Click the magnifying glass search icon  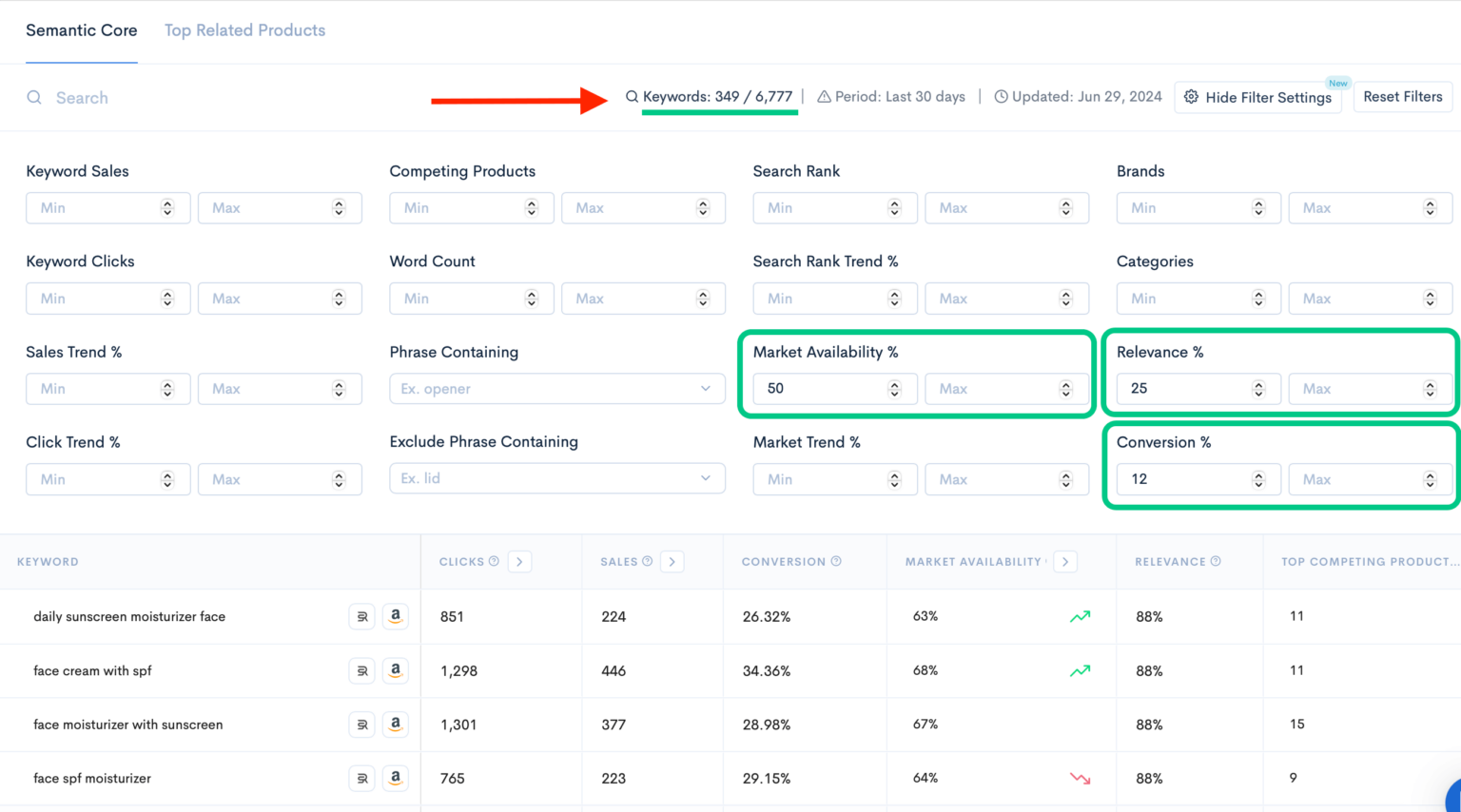[34, 97]
